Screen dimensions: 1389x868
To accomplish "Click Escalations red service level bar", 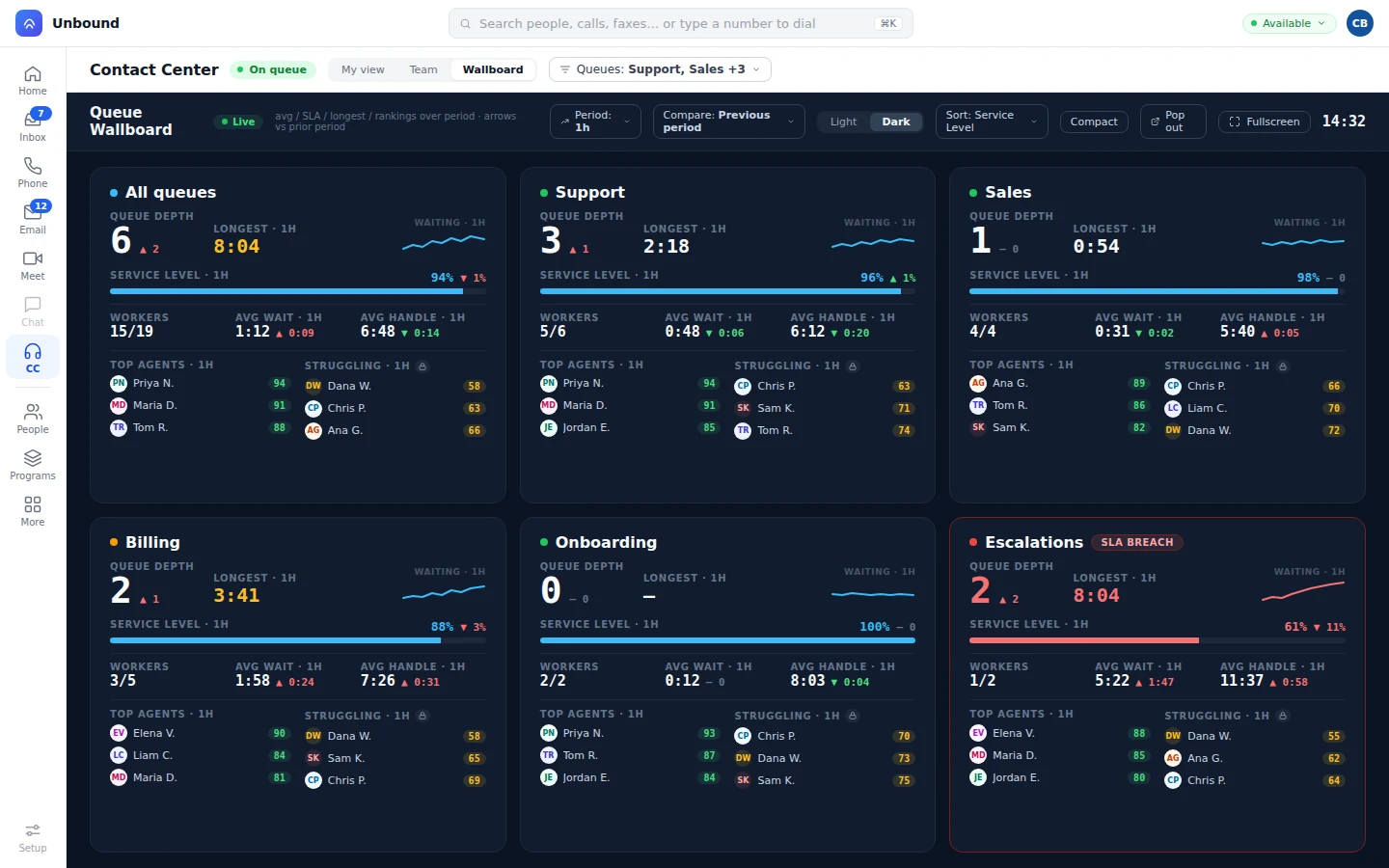I will (1157, 639).
